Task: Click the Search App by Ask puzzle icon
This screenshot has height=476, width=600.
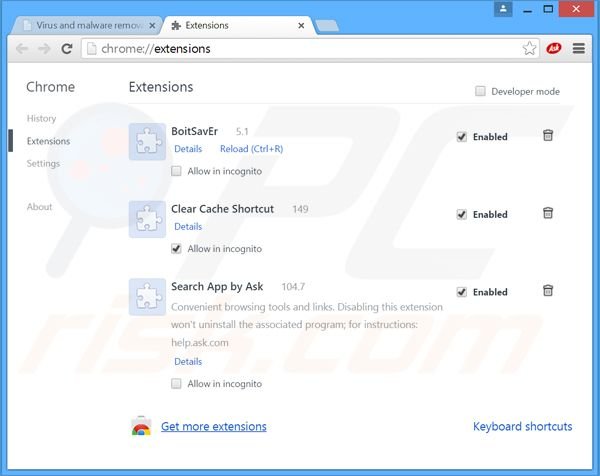Action: (x=147, y=297)
